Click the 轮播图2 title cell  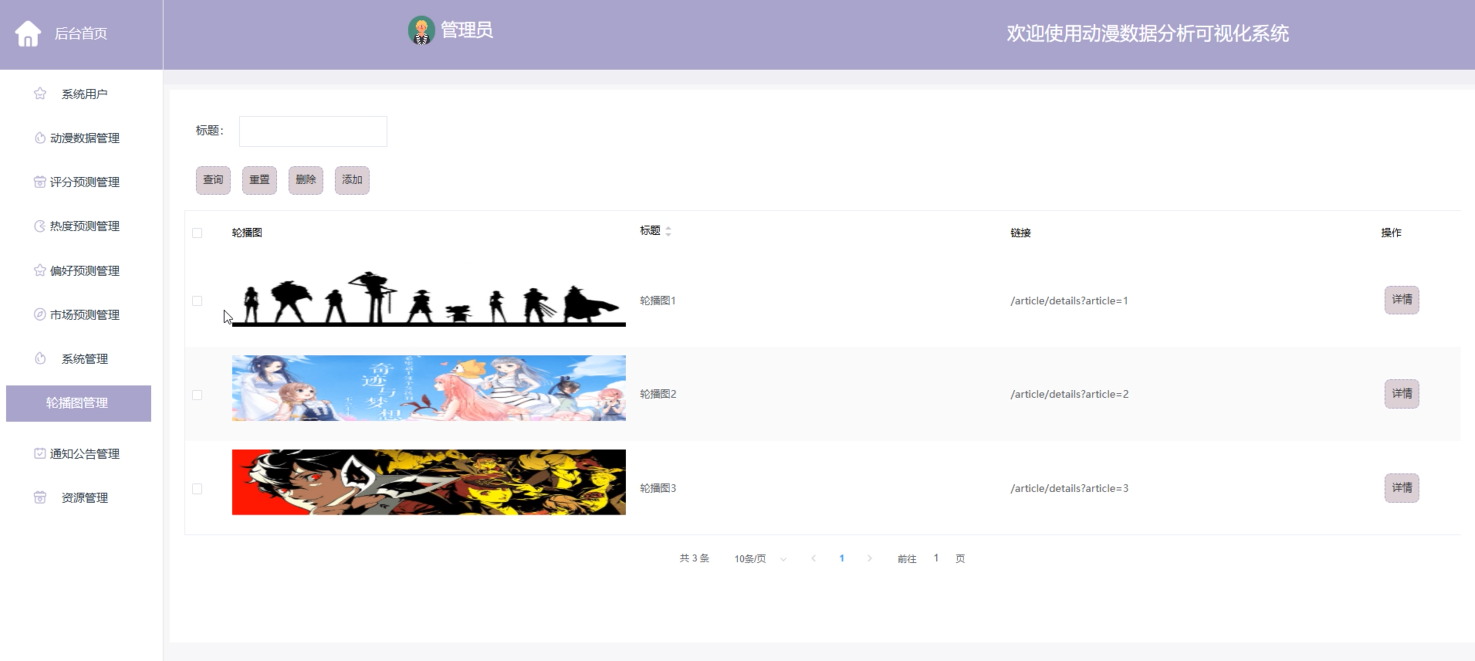coord(658,394)
